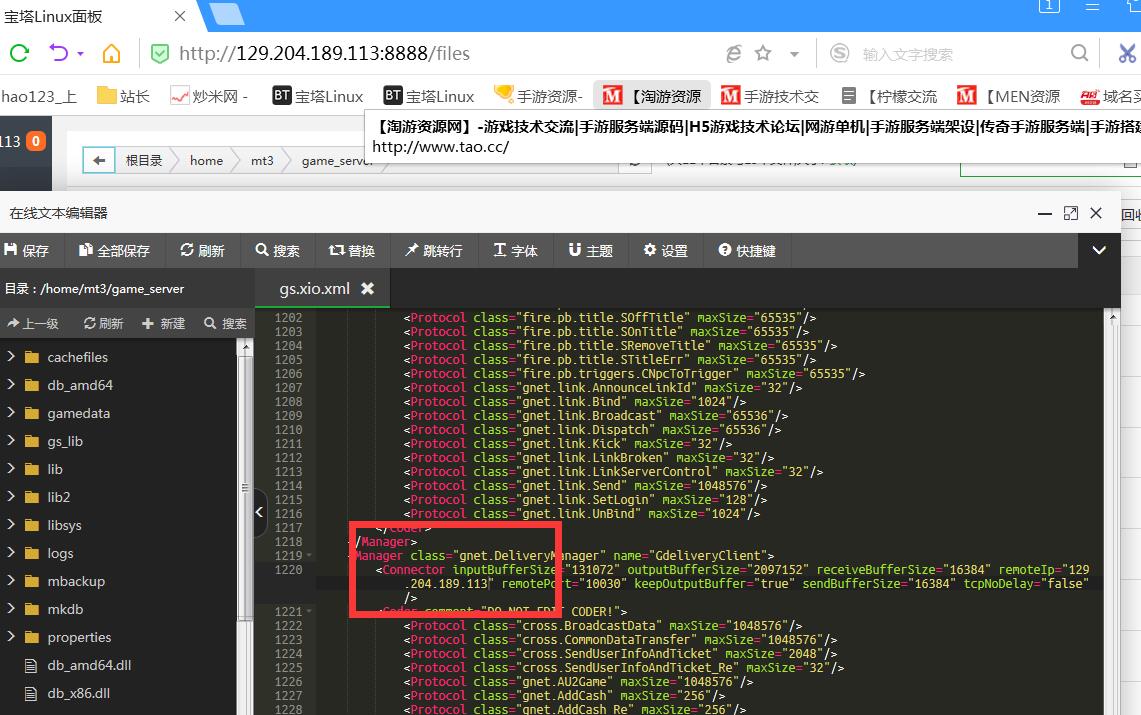Open Jump to line tool
The height and width of the screenshot is (715, 1141).
pos(433,250)
